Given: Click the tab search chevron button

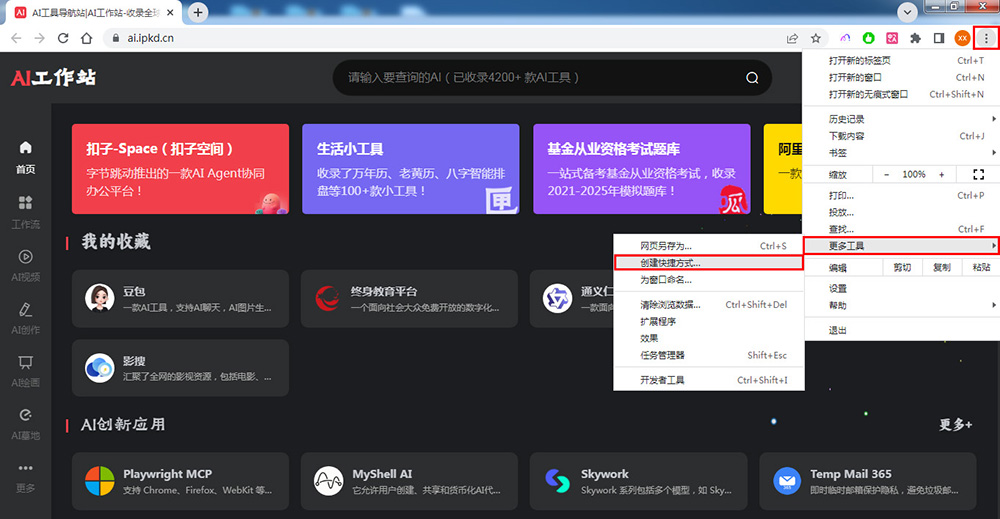Looking at the screenshot, I should pyautogui.click(x=907, y=11).
